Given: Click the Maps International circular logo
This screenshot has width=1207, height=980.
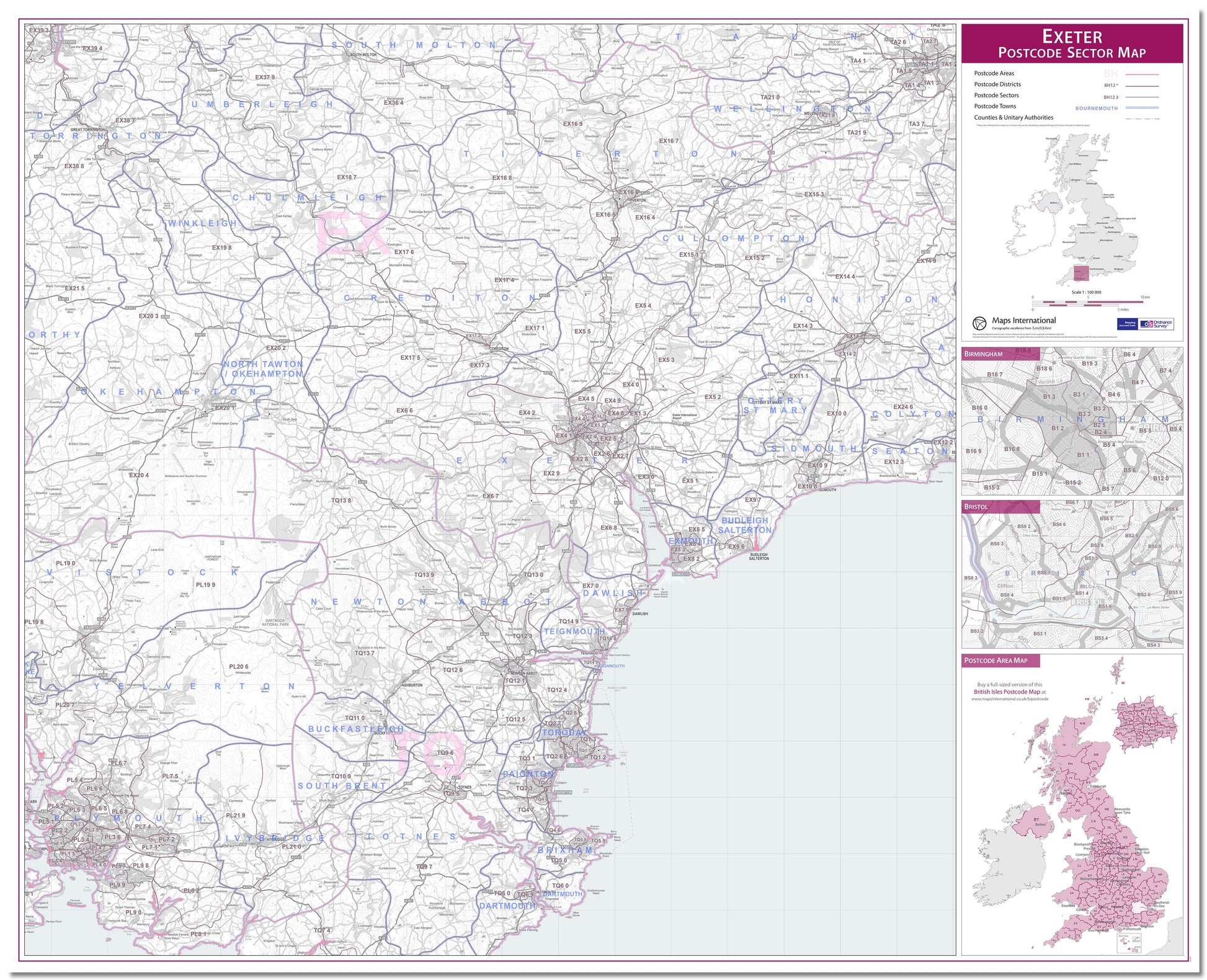Looking at the screenshot, I should point(979,323).
